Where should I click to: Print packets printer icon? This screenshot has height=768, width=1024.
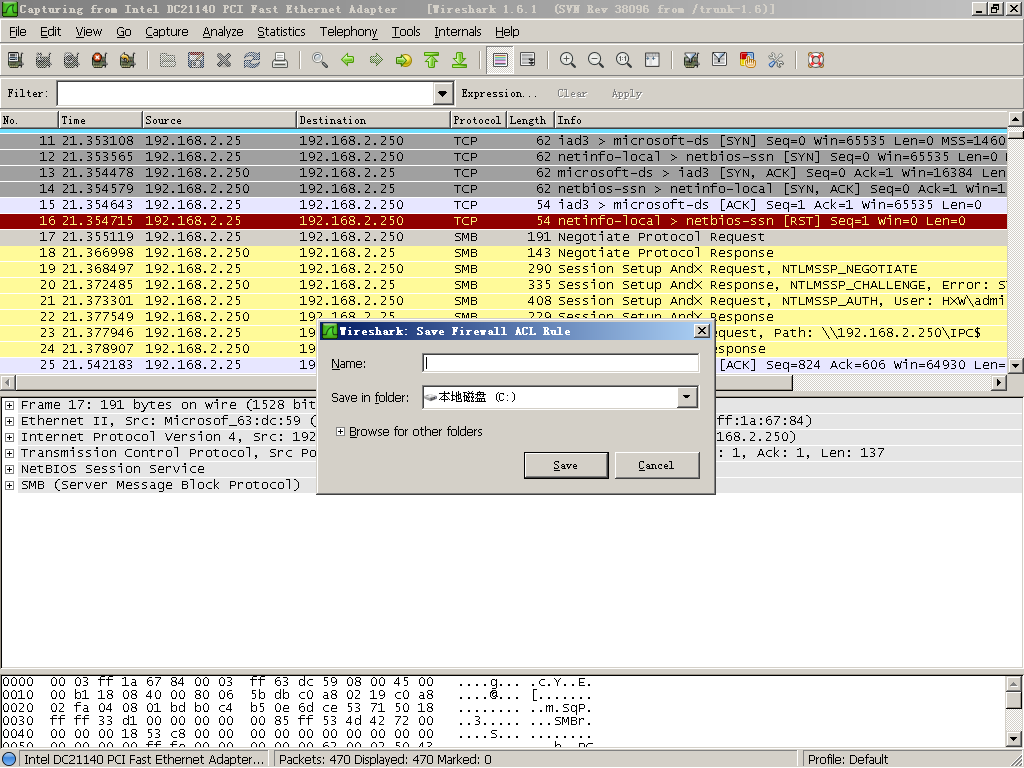click(x=280, y=60)
